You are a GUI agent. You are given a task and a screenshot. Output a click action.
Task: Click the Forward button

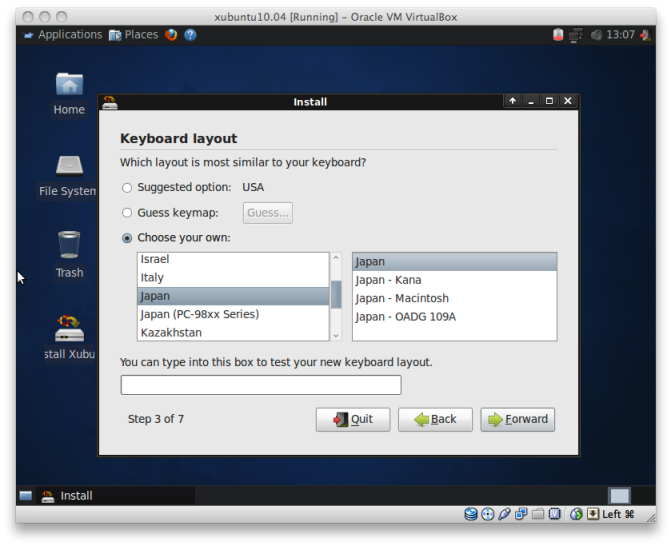[517, 419]
